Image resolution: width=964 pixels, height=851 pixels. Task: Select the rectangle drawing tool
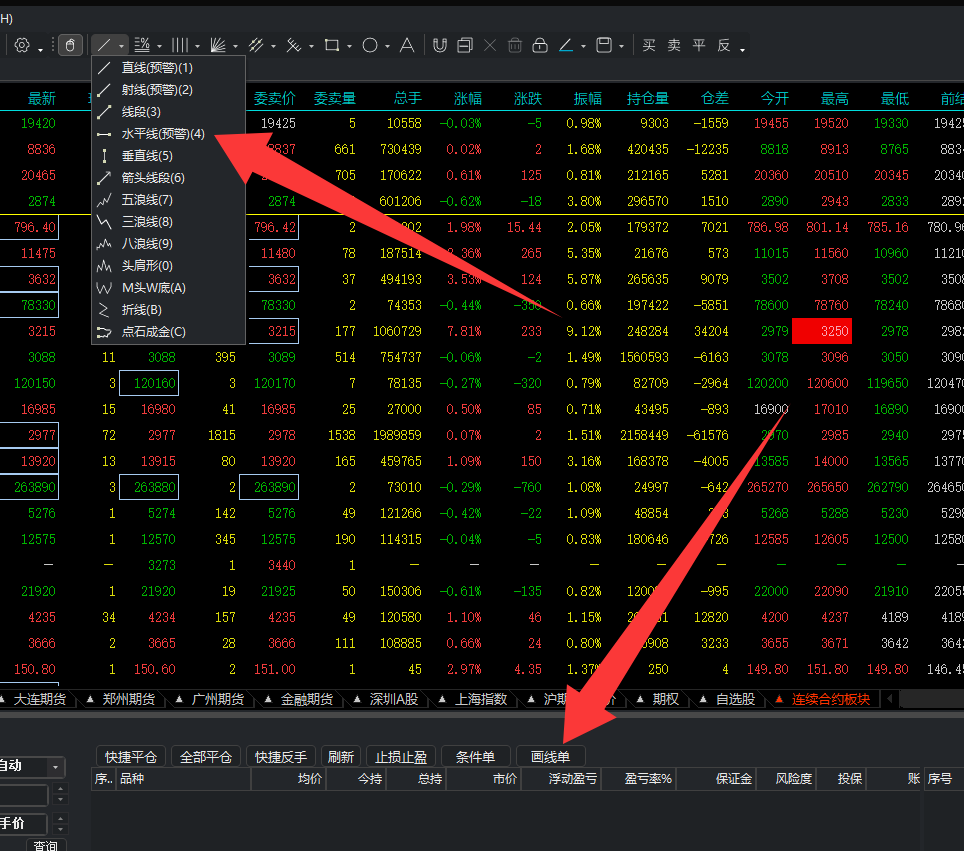(x=332, y=45)
